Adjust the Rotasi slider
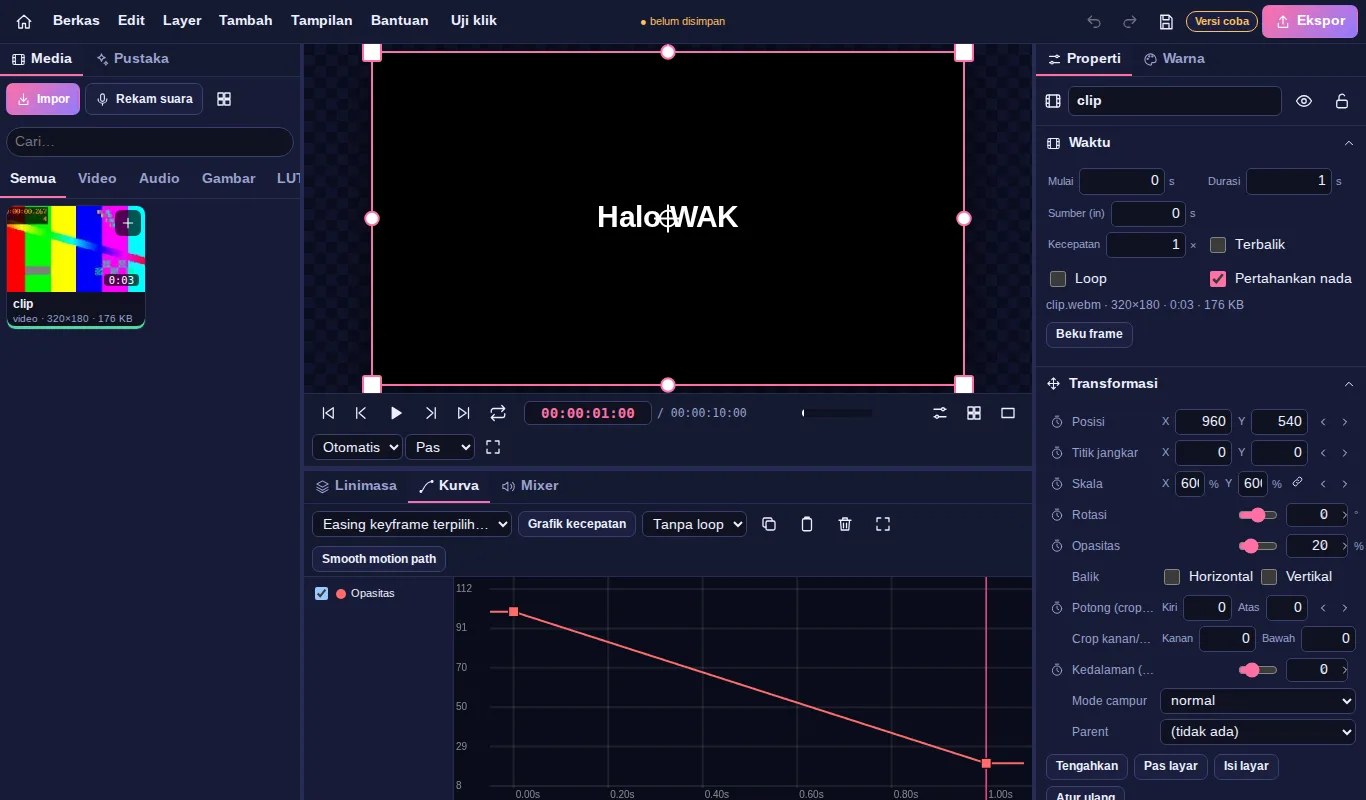 click(x=1258, y=515)
